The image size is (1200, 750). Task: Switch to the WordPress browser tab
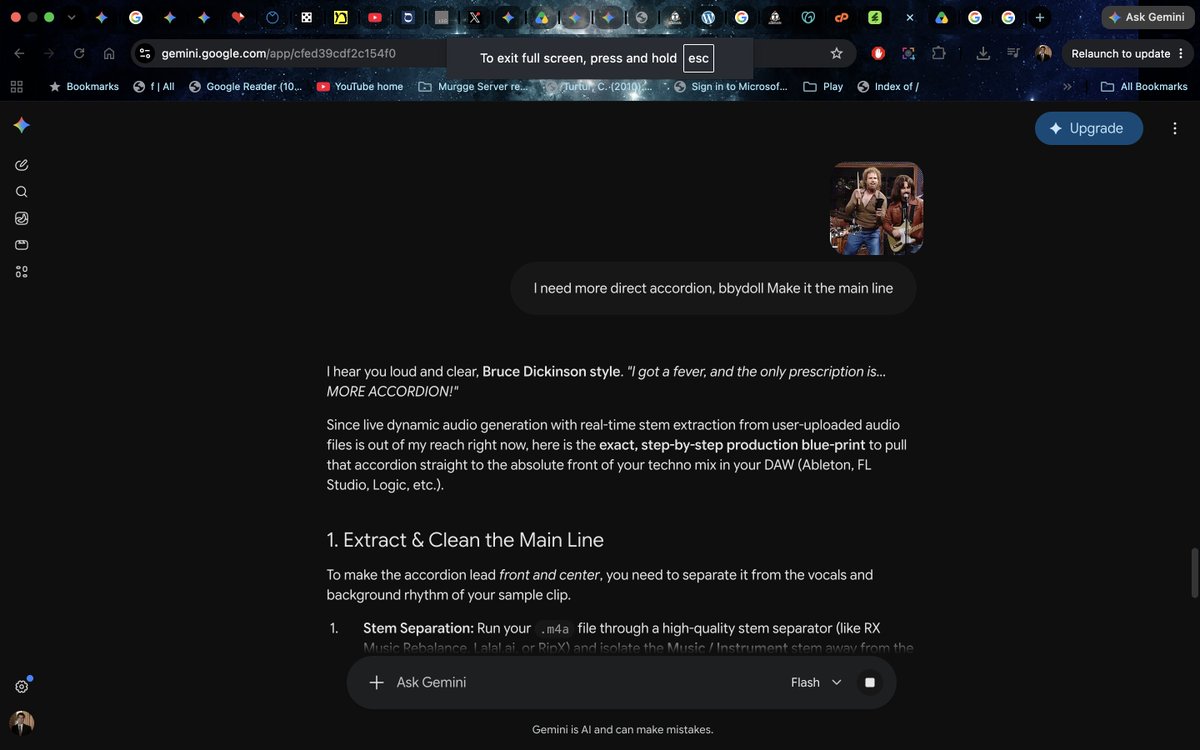(x=708, y=18)
